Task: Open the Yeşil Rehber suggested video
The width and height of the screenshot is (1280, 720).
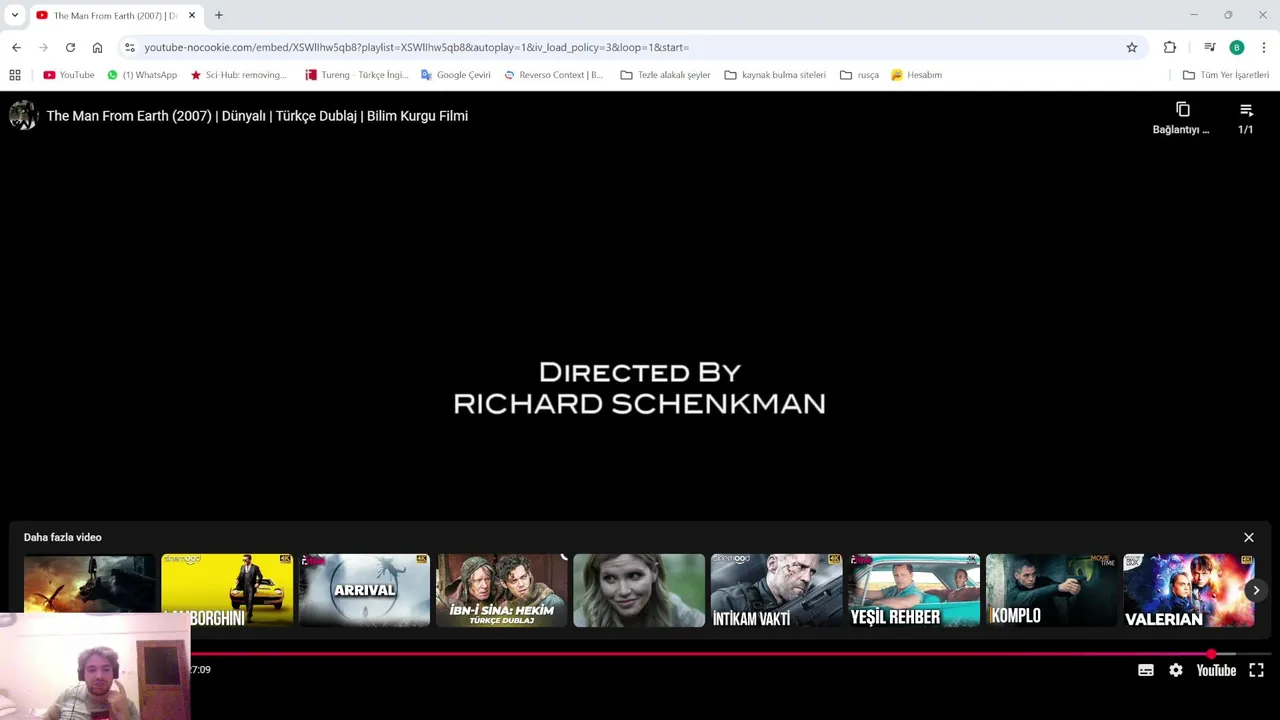Action: 914,591
